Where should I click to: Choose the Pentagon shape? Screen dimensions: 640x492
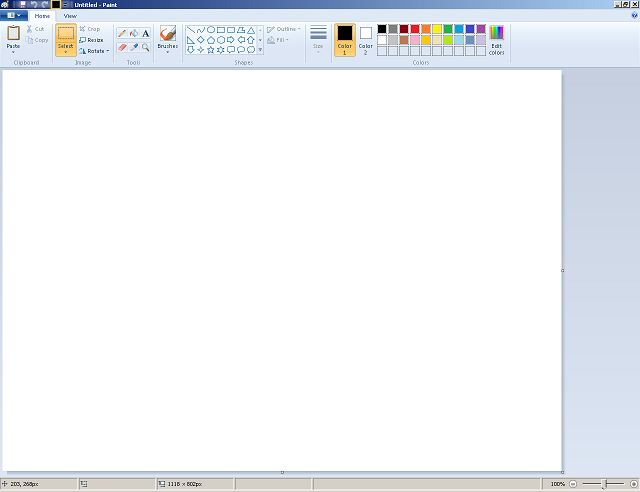(211, 40)
